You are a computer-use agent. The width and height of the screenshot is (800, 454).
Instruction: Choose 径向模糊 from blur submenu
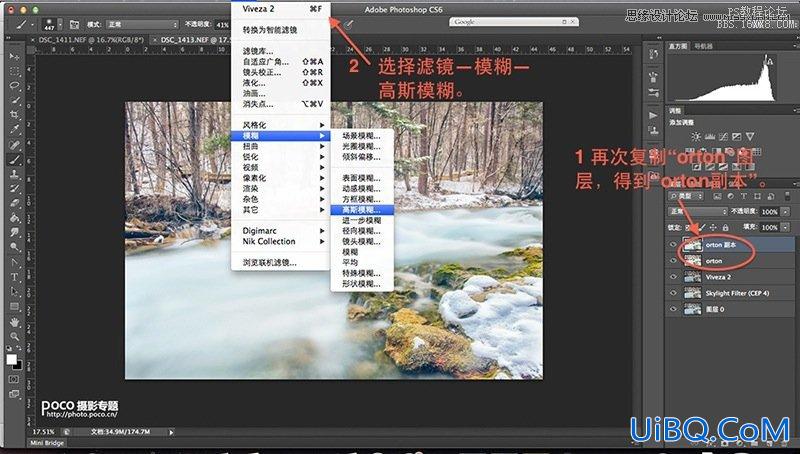tap(362, 231)
